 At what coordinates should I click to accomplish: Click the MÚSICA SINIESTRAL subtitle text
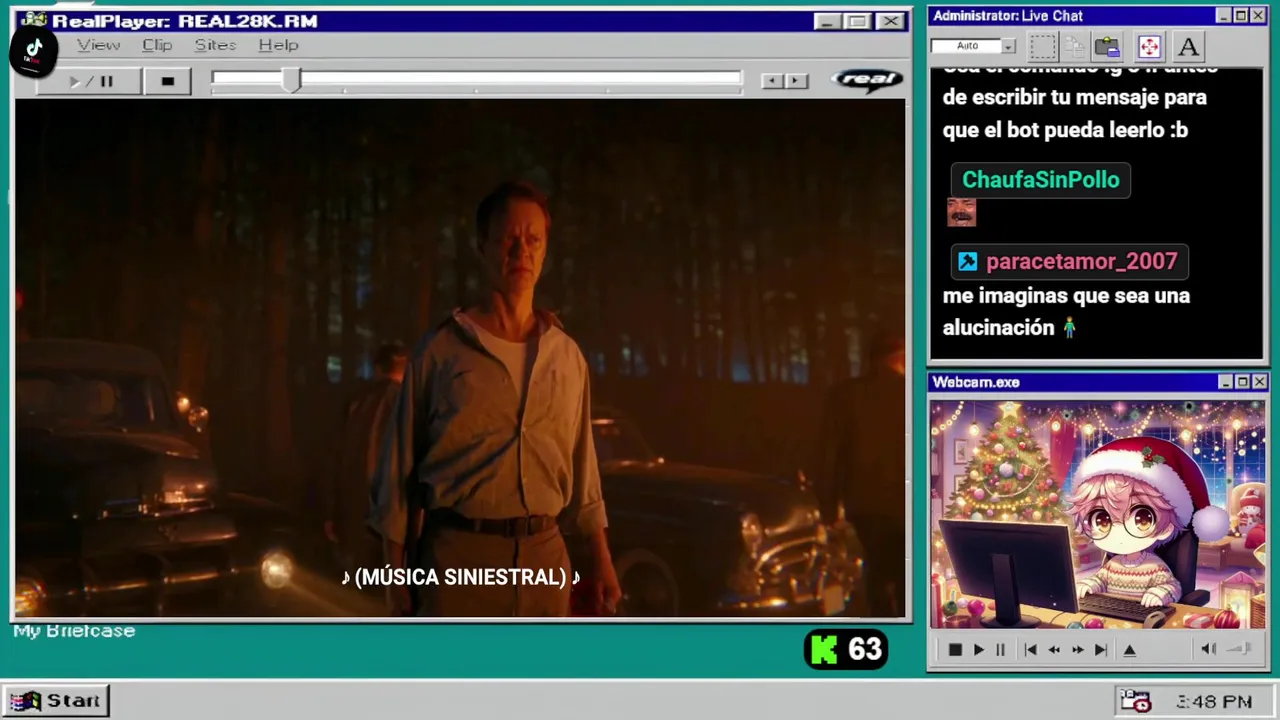(460, 577)
